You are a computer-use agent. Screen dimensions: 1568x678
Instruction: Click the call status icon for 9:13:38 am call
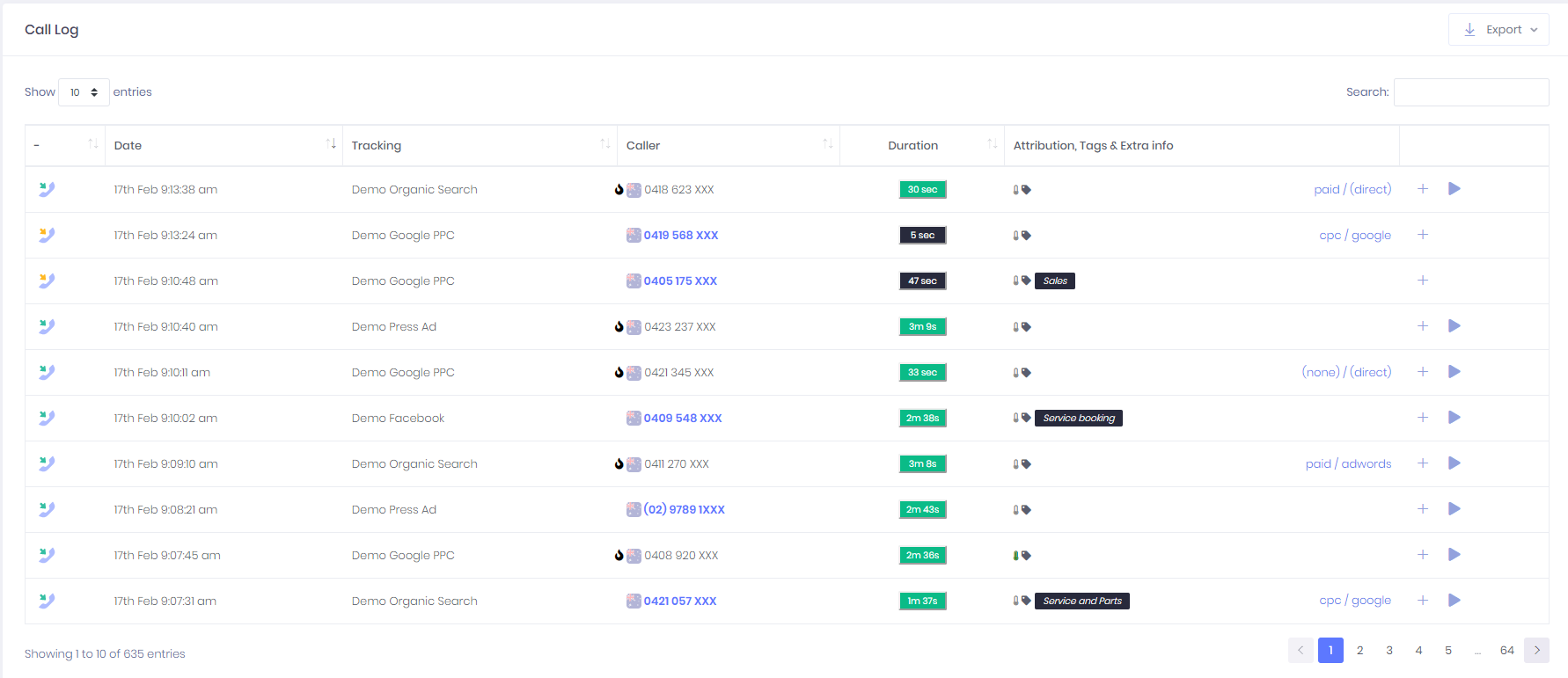(x=47, y=189)
